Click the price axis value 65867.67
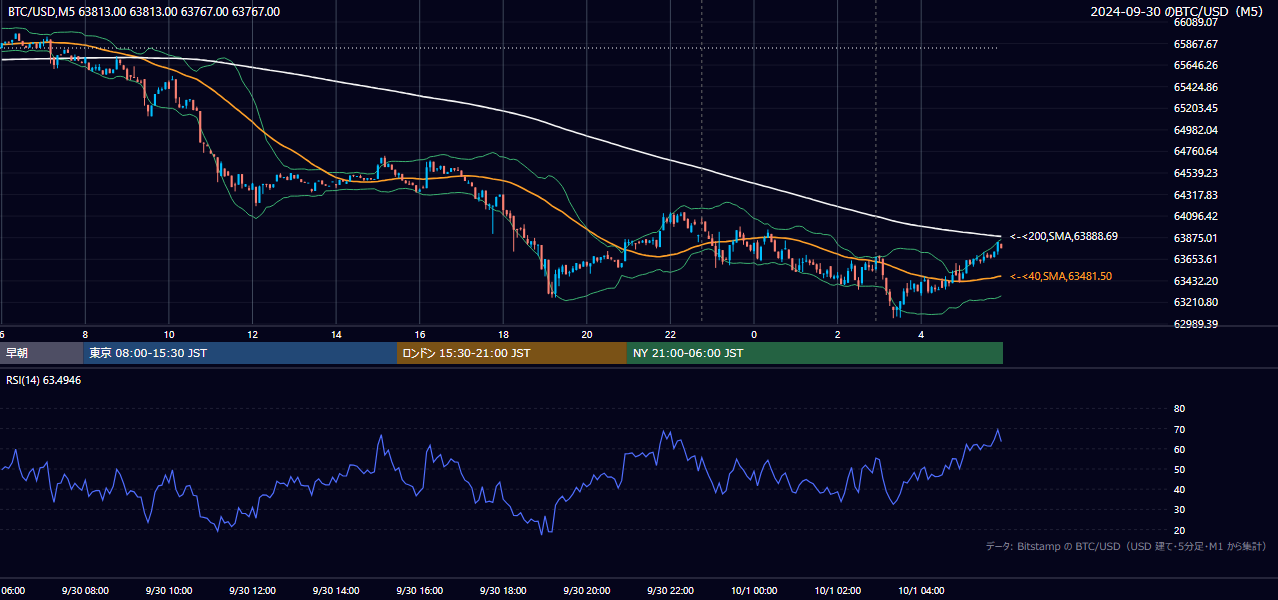Image resolution: width=1278 pixels, height=600 pixels. (1195, 44)
